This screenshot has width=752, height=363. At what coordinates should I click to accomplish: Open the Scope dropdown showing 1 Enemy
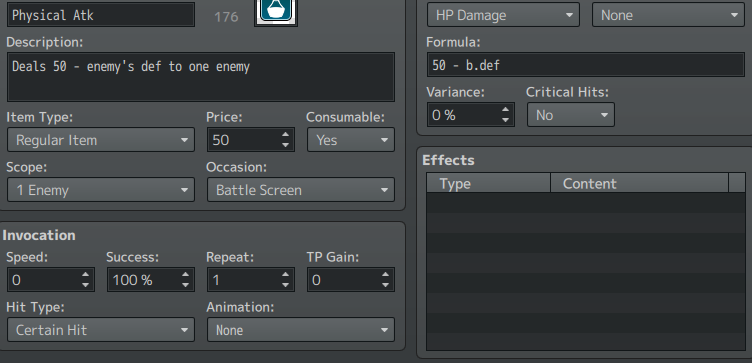[x=101, y=190]
